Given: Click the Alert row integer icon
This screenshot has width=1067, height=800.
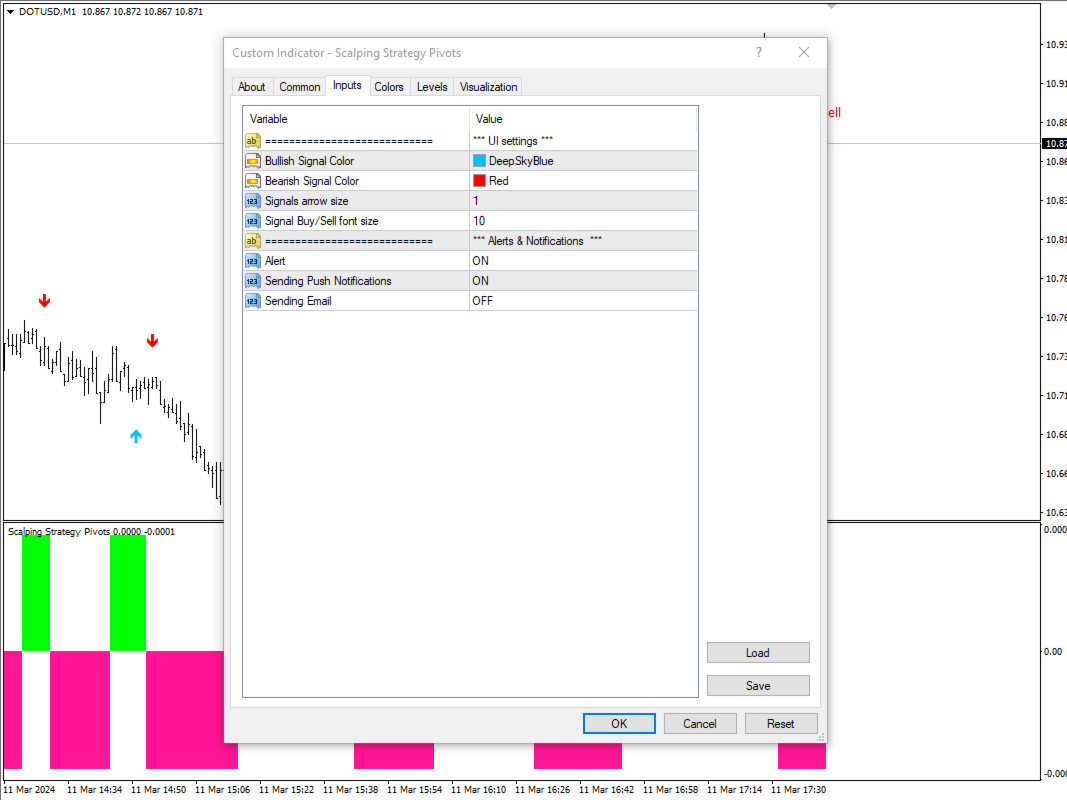Looking at the screenshot, I should coord(252,261).
